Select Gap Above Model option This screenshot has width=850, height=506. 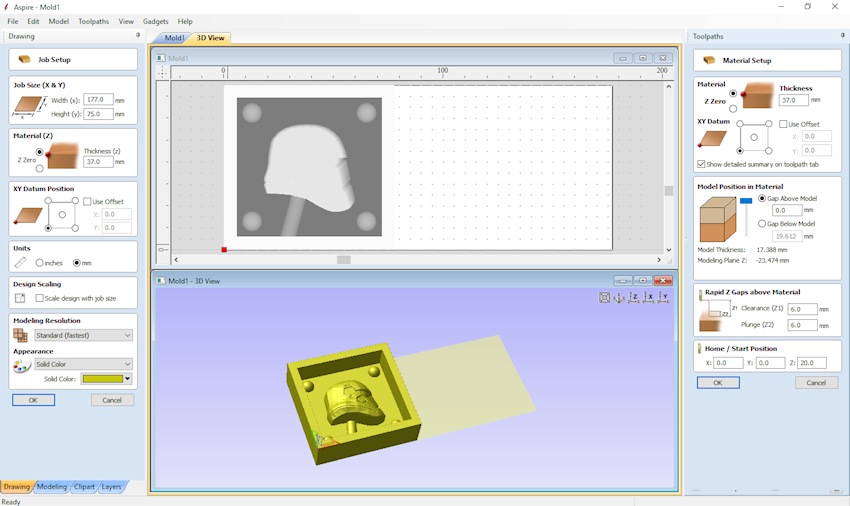pos(762,198)
